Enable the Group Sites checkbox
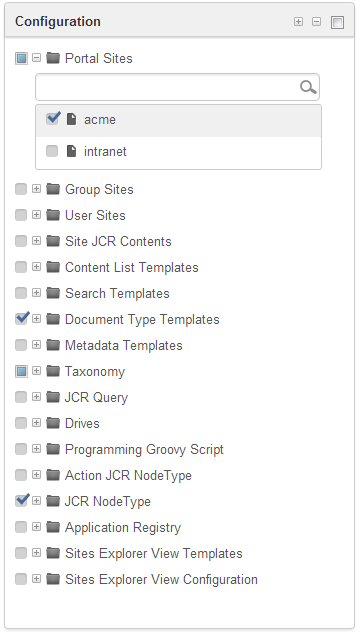 tap(21, 189)
